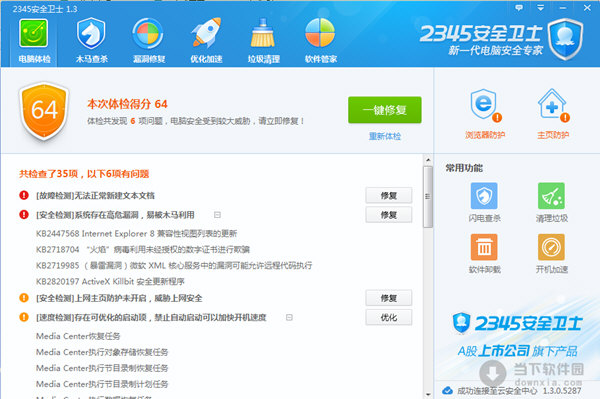Open the title bar main menu arrow
600x399 pixels.
click(x=540, y=8)
